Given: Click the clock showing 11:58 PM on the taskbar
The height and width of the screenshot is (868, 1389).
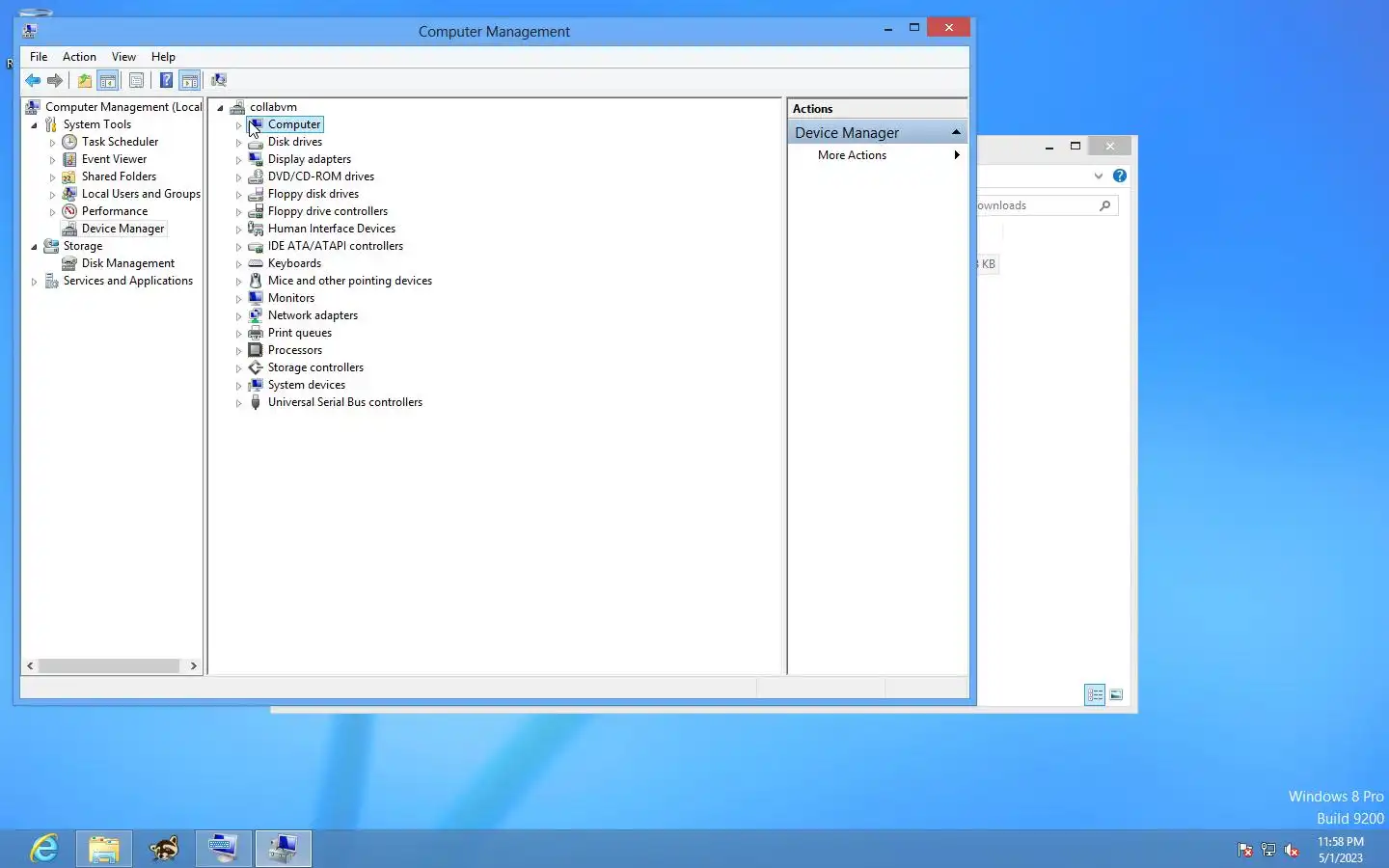Looking at the screenshot, I should click(1341, 842).
